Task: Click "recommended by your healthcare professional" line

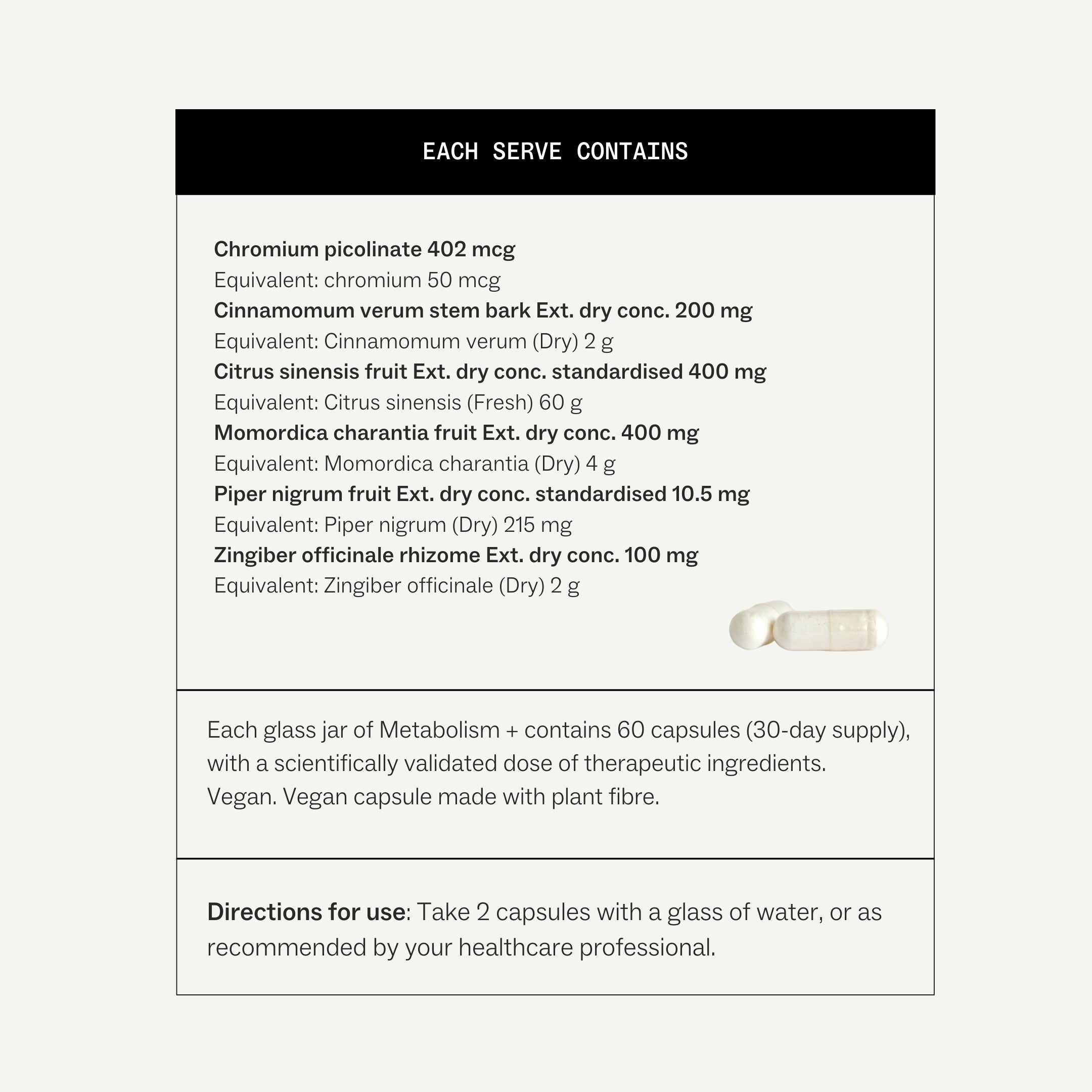Action: click(x=461, y=948)
